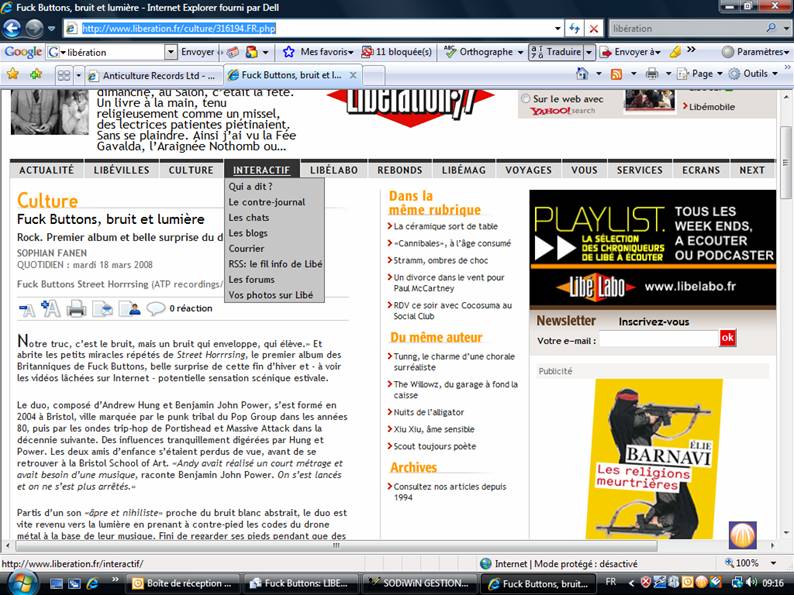The width and height of the screenshot is (794, 595).
Task: Click the Home icon in command bar
Action: click(x=582, y=74)
